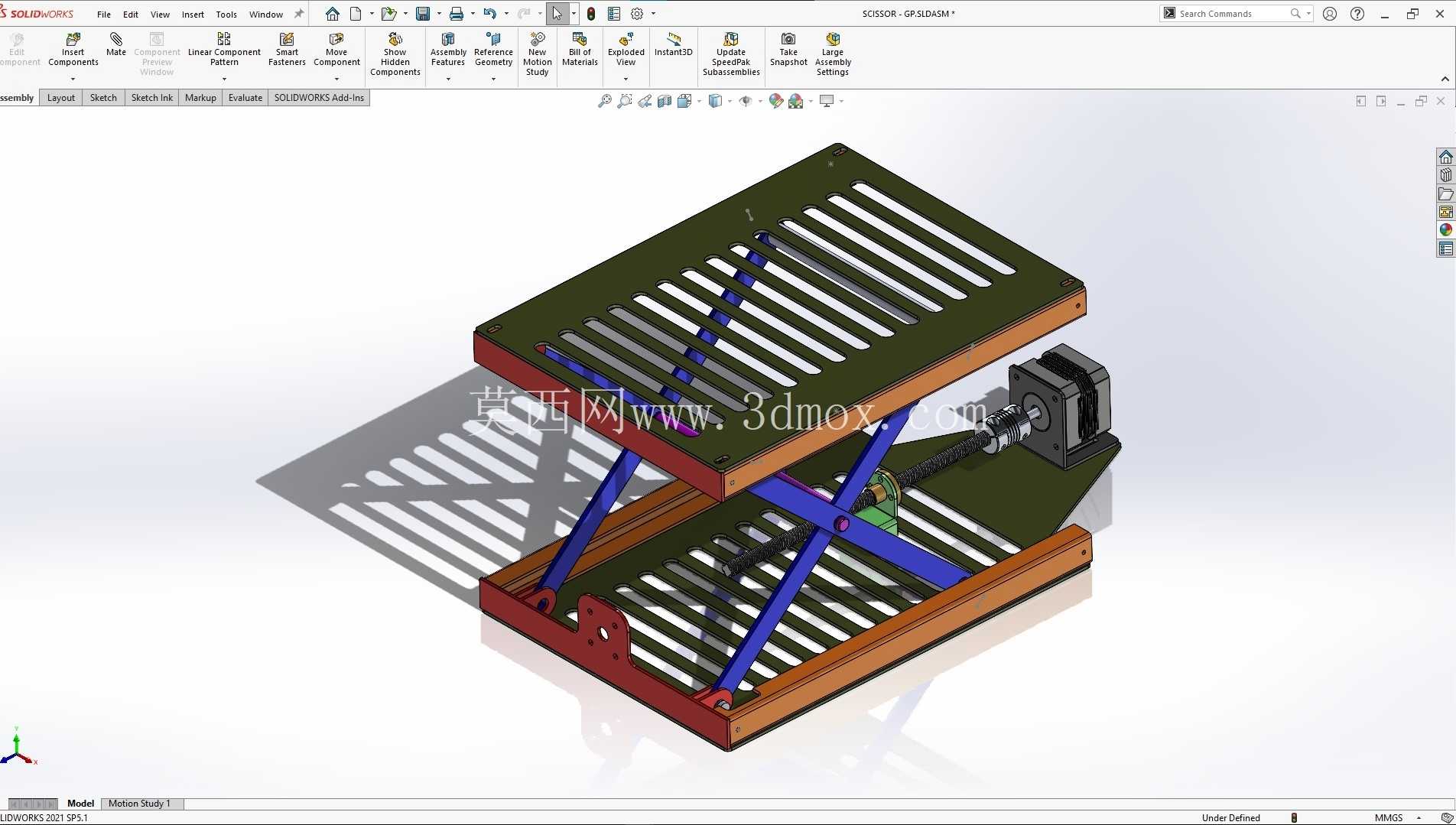Expand Linear Component Pattern dropdown arrow
Image resolution: width=1456 pixels, height=825 pixels.
pos(224,79)
